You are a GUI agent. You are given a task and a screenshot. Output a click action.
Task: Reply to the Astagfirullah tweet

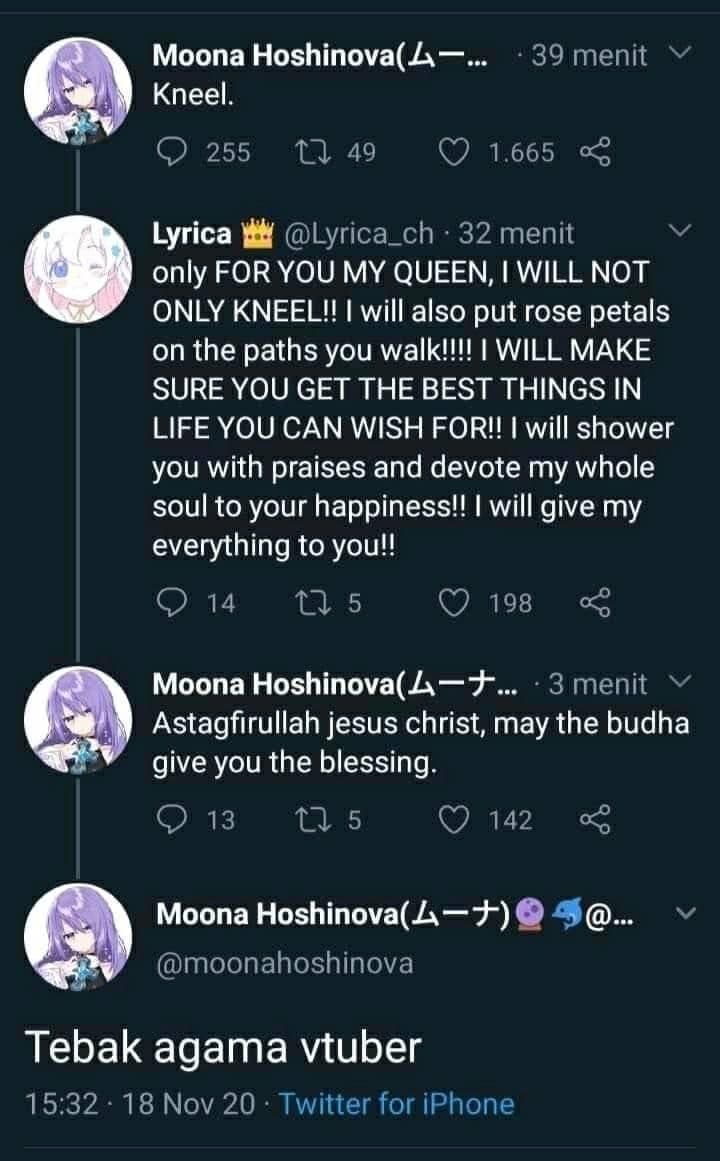(x=174, y=820)
